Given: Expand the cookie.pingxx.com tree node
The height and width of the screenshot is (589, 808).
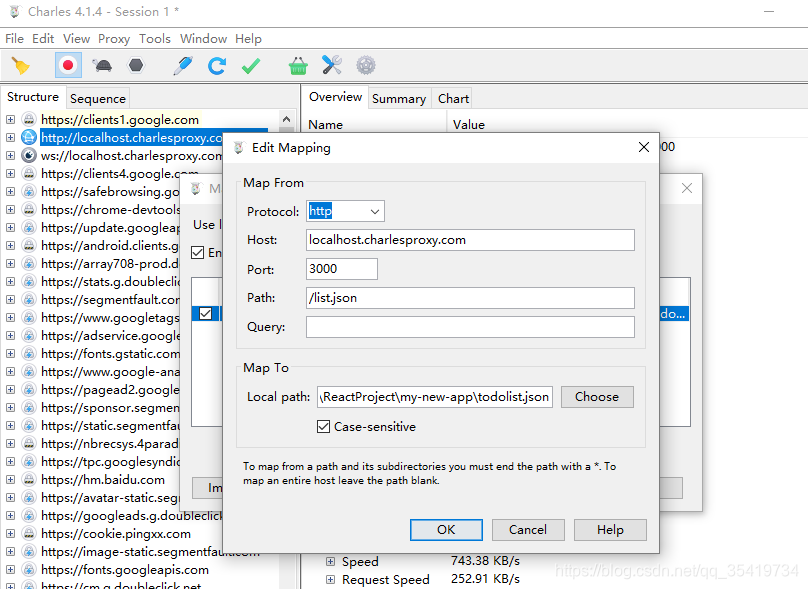Looking at the screenshot, I should pyautogui.click(x=10, y=534).
